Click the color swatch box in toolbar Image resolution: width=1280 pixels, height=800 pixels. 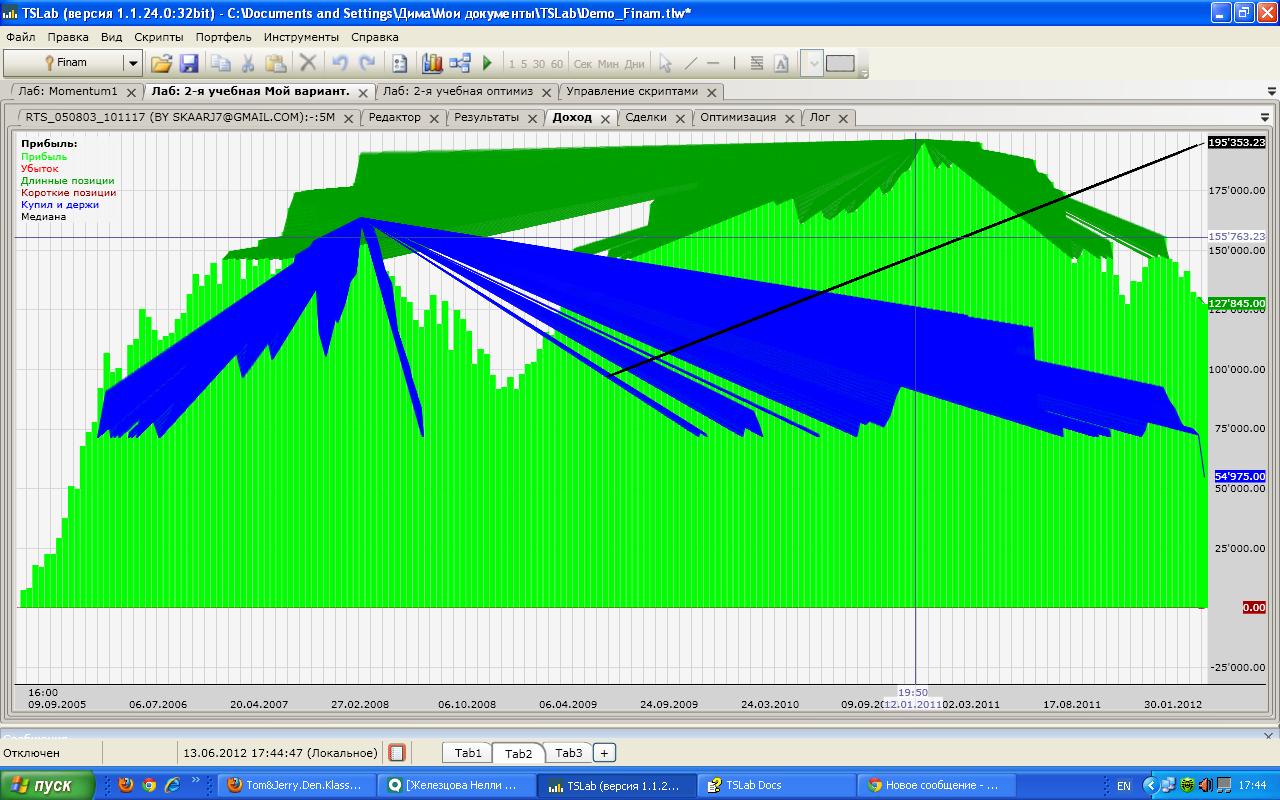tap(840, 63)
